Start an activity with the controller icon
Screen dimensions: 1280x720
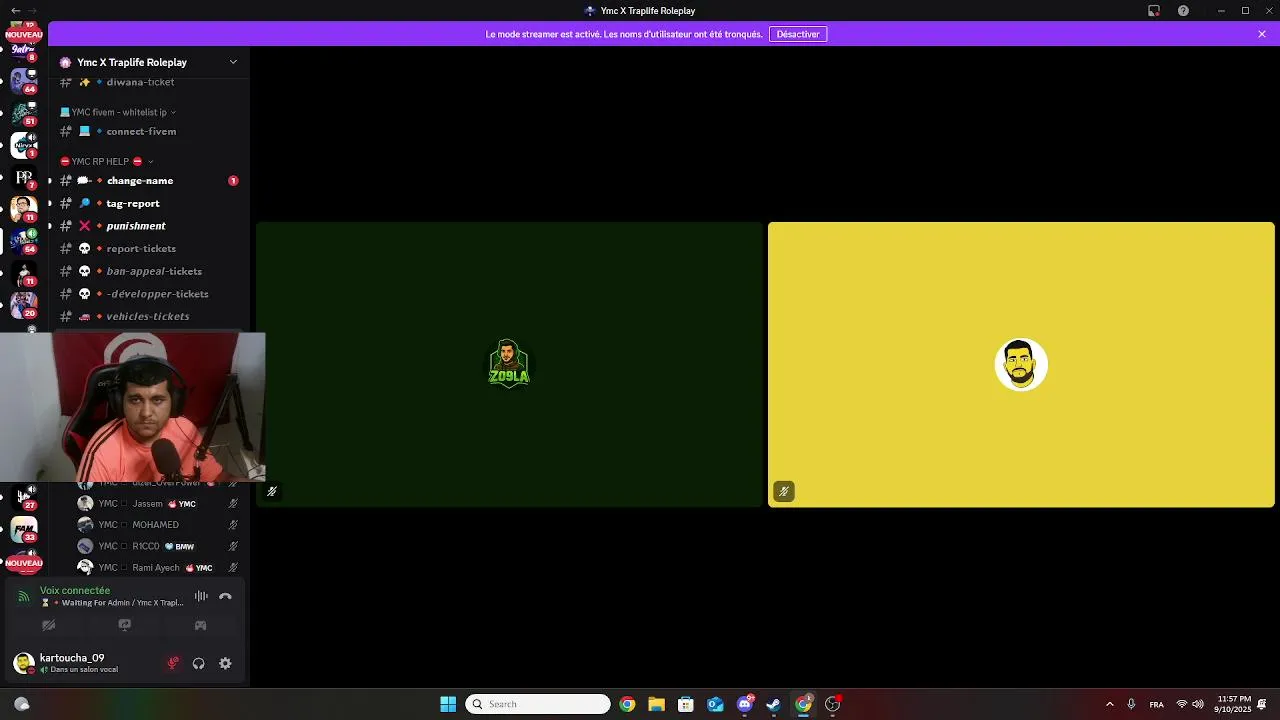click(200, 625)
